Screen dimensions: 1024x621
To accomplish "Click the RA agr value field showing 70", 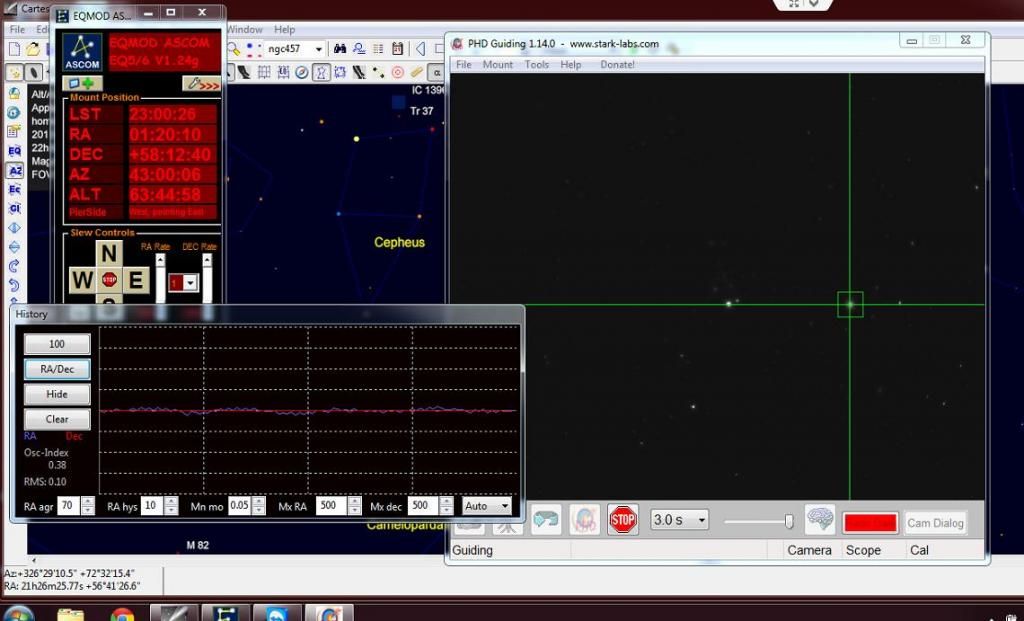I will tap(69, 505).
